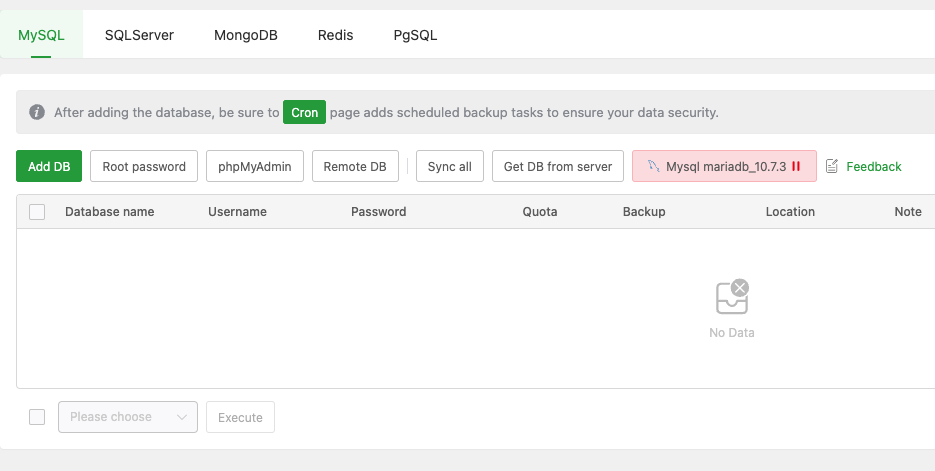The width and height of the screenshot is (935, 471).
Task: Click Get DB from server
Action: pyautogui.click(x=558, y=166)
